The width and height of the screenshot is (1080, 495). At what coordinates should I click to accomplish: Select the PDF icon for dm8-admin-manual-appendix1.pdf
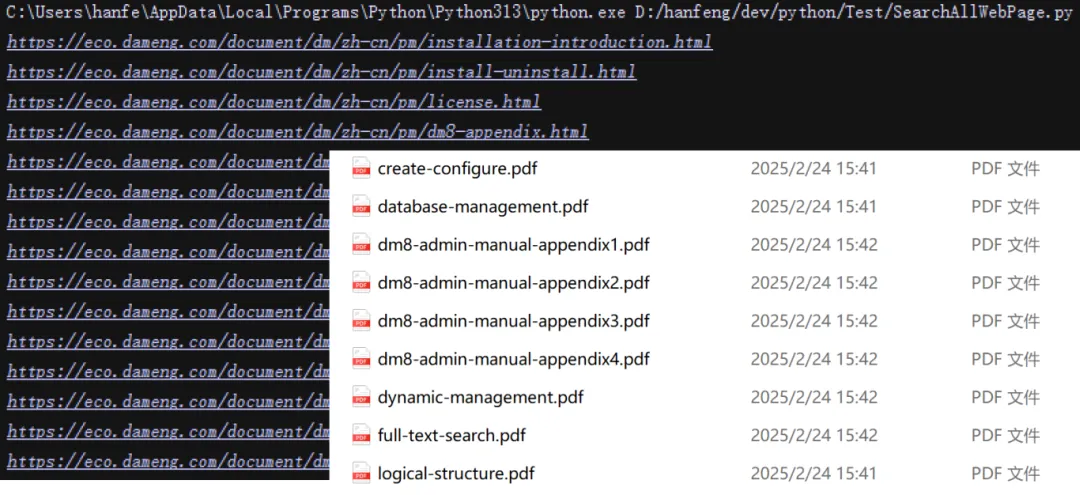click(362, 244)
